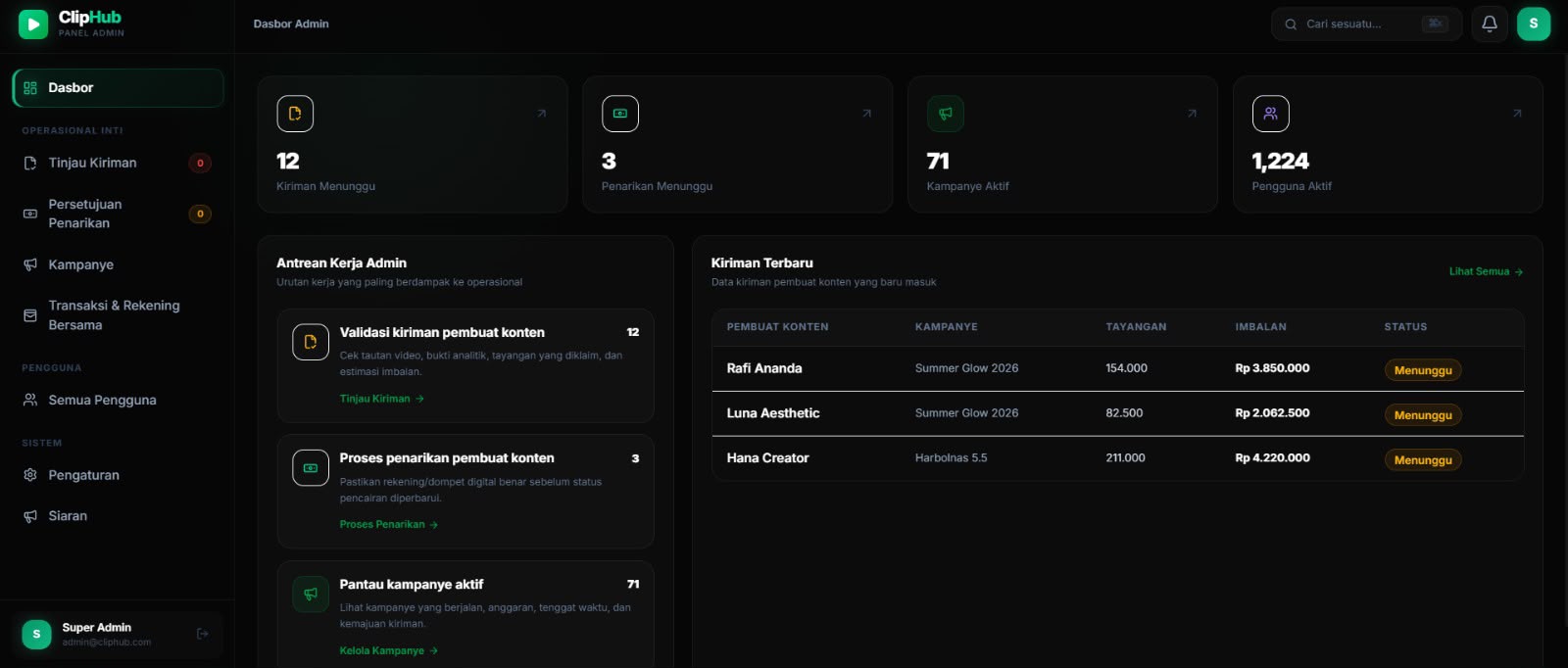Click the Validasi kiriman document icon
Screen dimensions: 1568x668
tap(311, 342)
